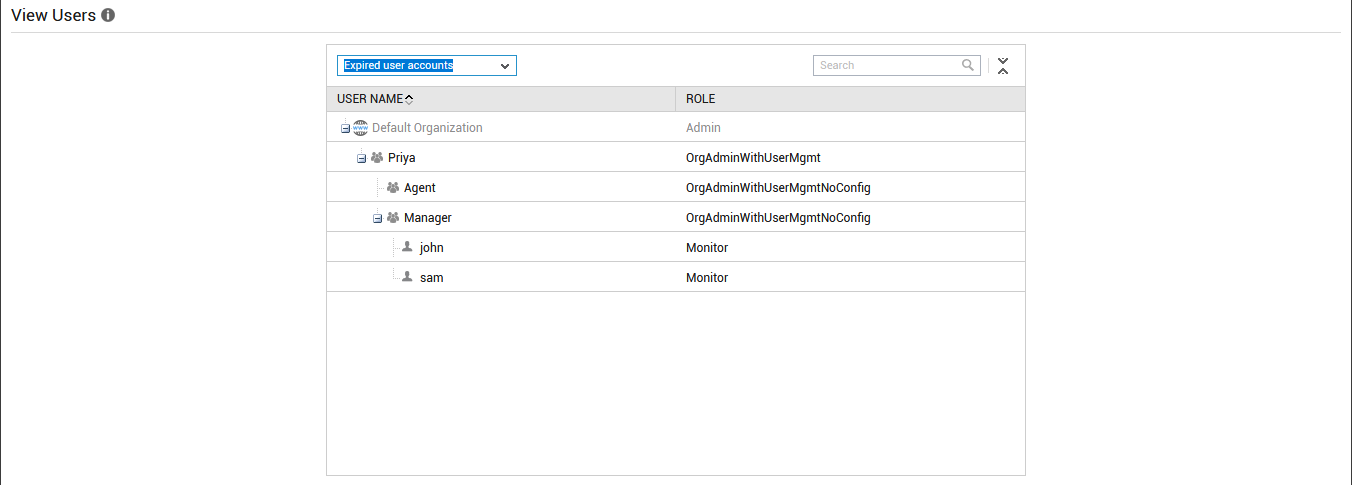Image resolution: width=1352 pixels, height=485 pixels.
Task: Open the Expired user accounts dropdown
Action: pyautogui.click(x=427, y=66)
